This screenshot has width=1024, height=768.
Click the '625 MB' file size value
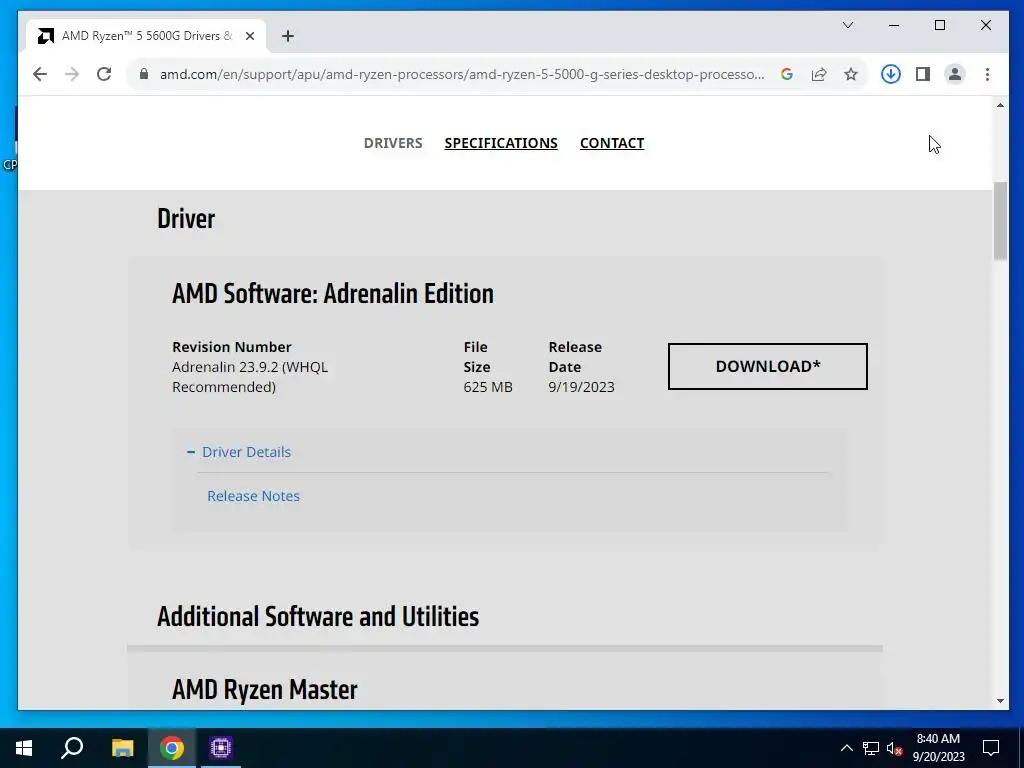point(488,387)
